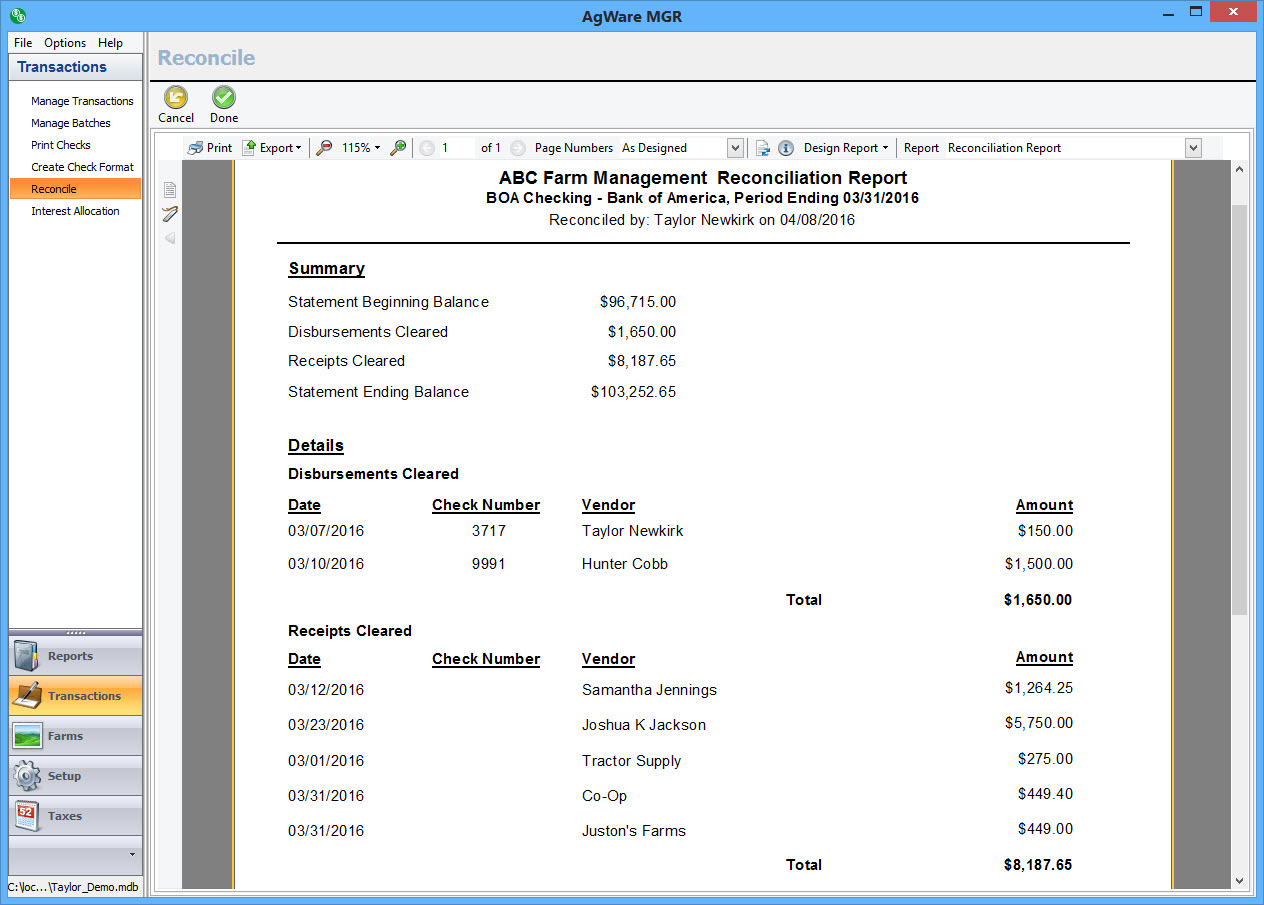This screenshot has width=1264, height=905.
Task: Click the pencil icon in left margin
Action: point(170,214)
